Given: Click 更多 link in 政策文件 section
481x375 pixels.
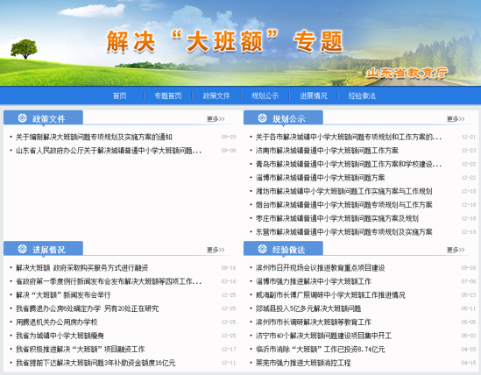Looking at the screenshot, I should click(x=216, y=119).
